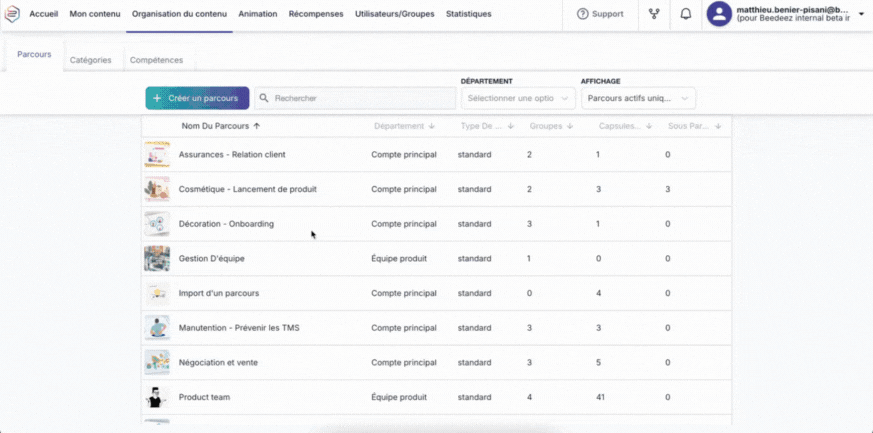Viewport: 873px width, 433px height.
Task: Open the Affichage display dropdown
Action: [x=638, y=98]
